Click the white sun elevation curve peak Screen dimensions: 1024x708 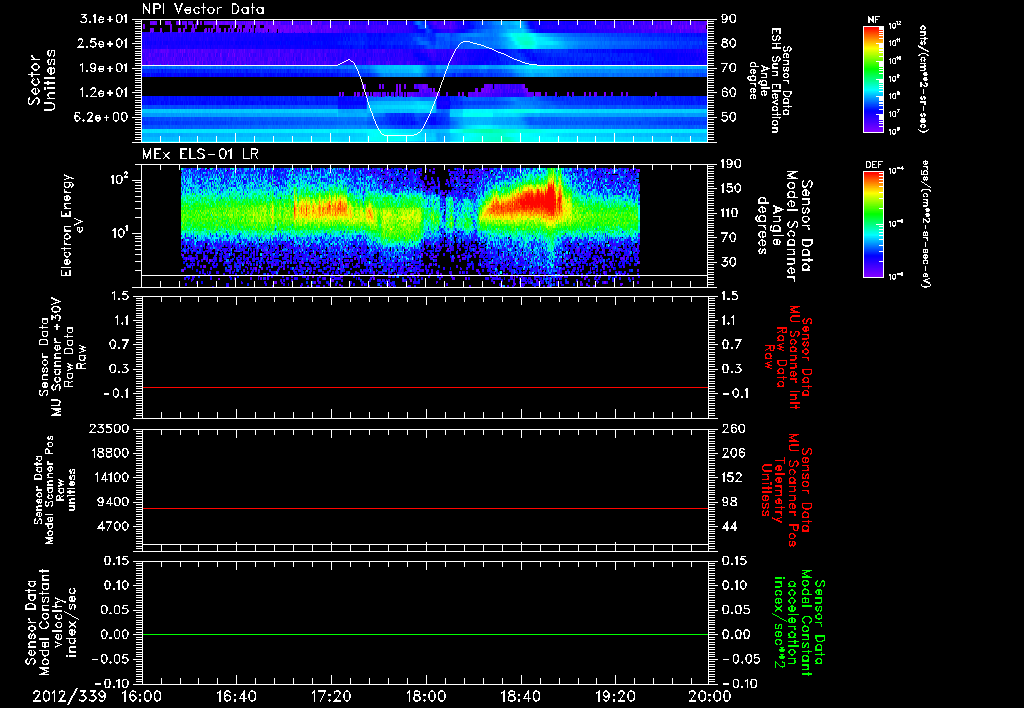point(465,42)
